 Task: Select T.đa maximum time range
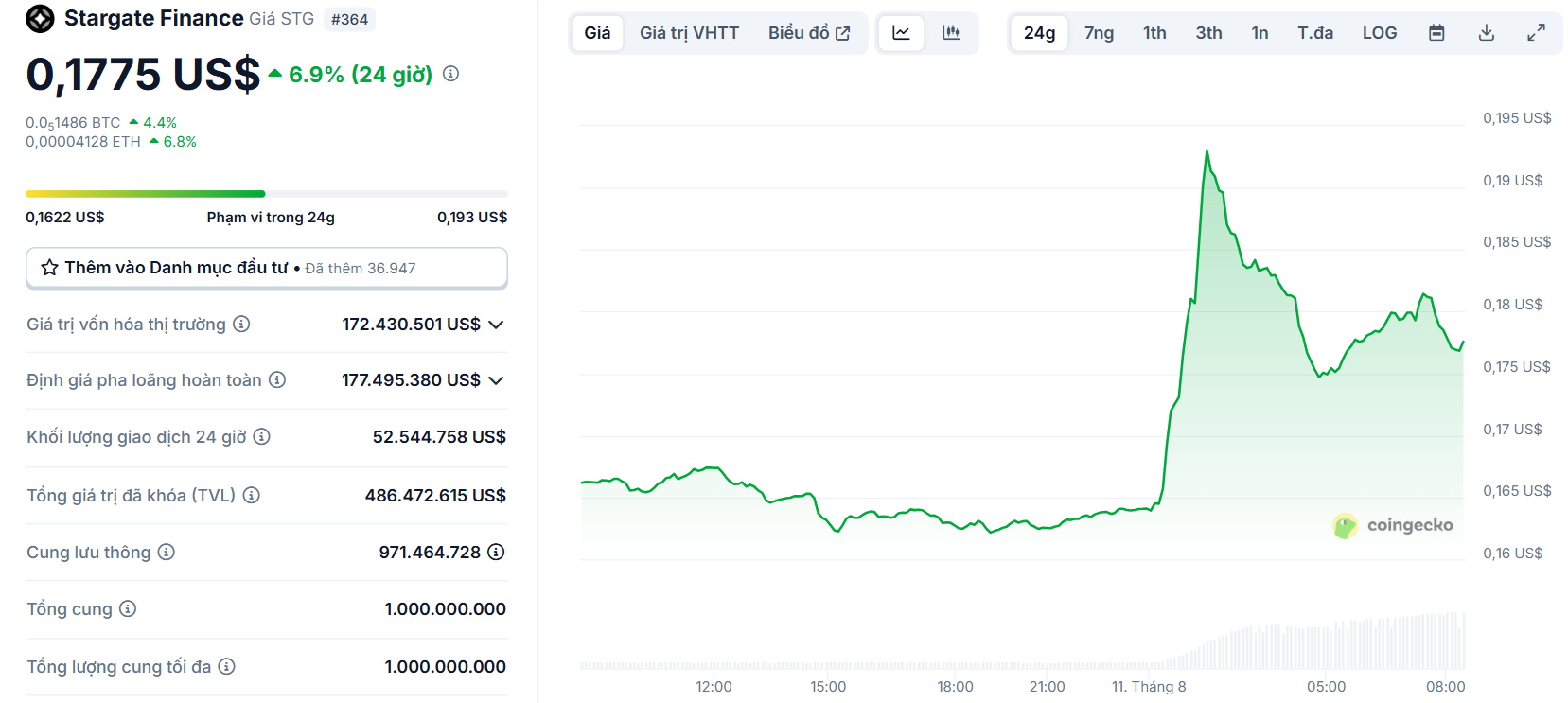click(x=1315, y=33)
